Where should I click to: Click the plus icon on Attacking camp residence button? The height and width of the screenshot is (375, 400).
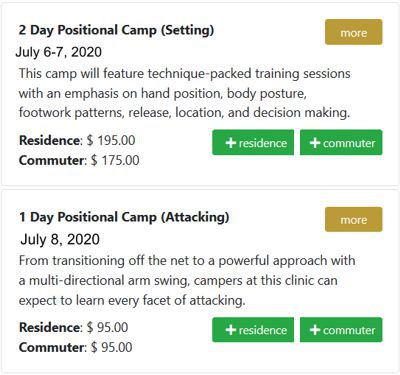point(231,330)
